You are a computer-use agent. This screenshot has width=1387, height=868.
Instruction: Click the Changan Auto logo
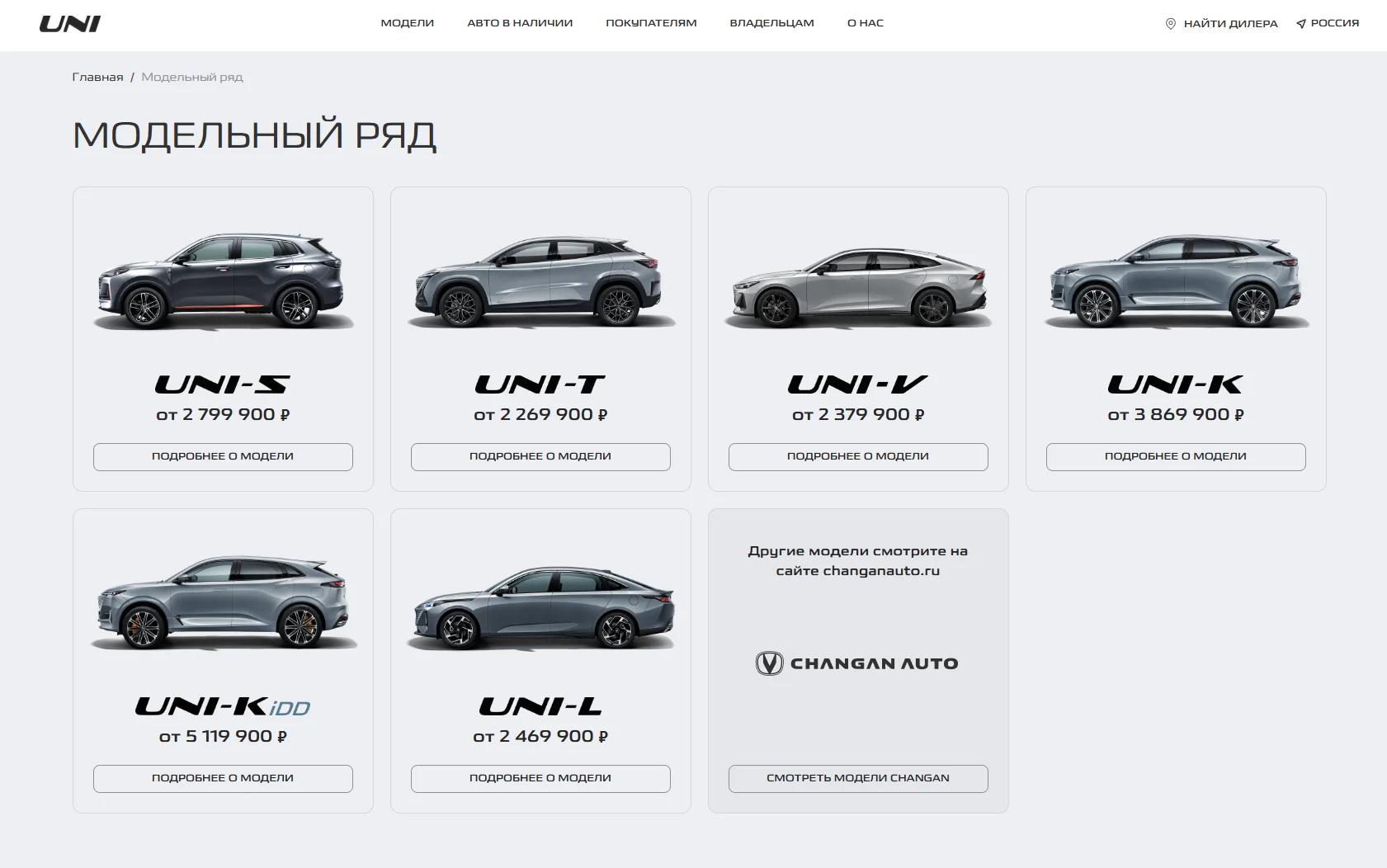(857, 663)
